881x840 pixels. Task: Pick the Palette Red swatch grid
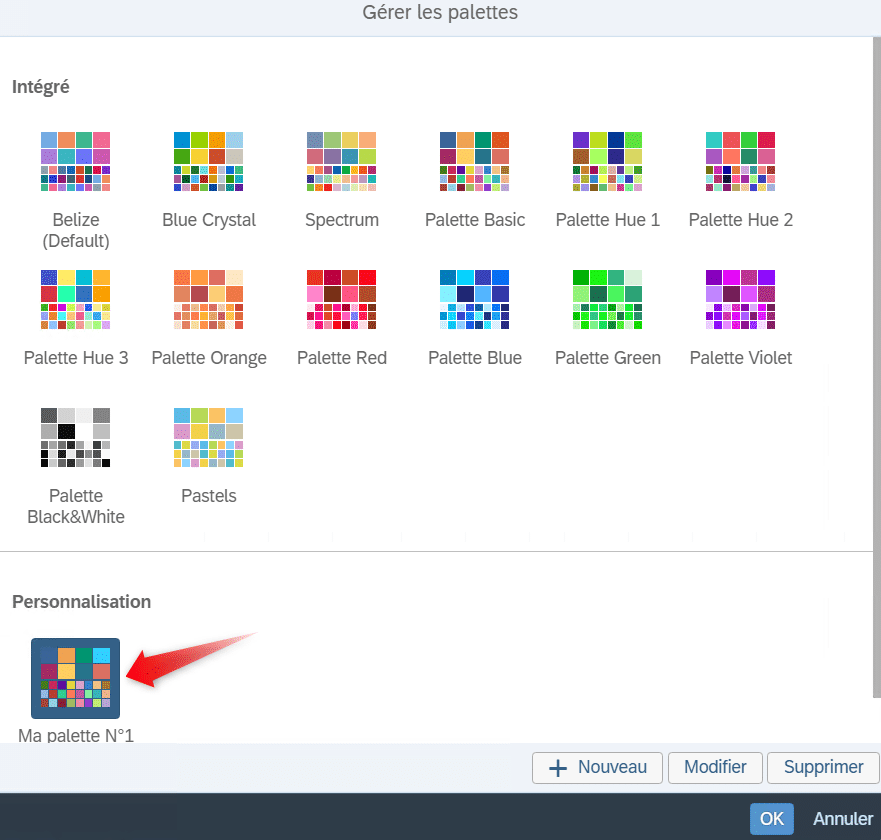coord(342,299)
